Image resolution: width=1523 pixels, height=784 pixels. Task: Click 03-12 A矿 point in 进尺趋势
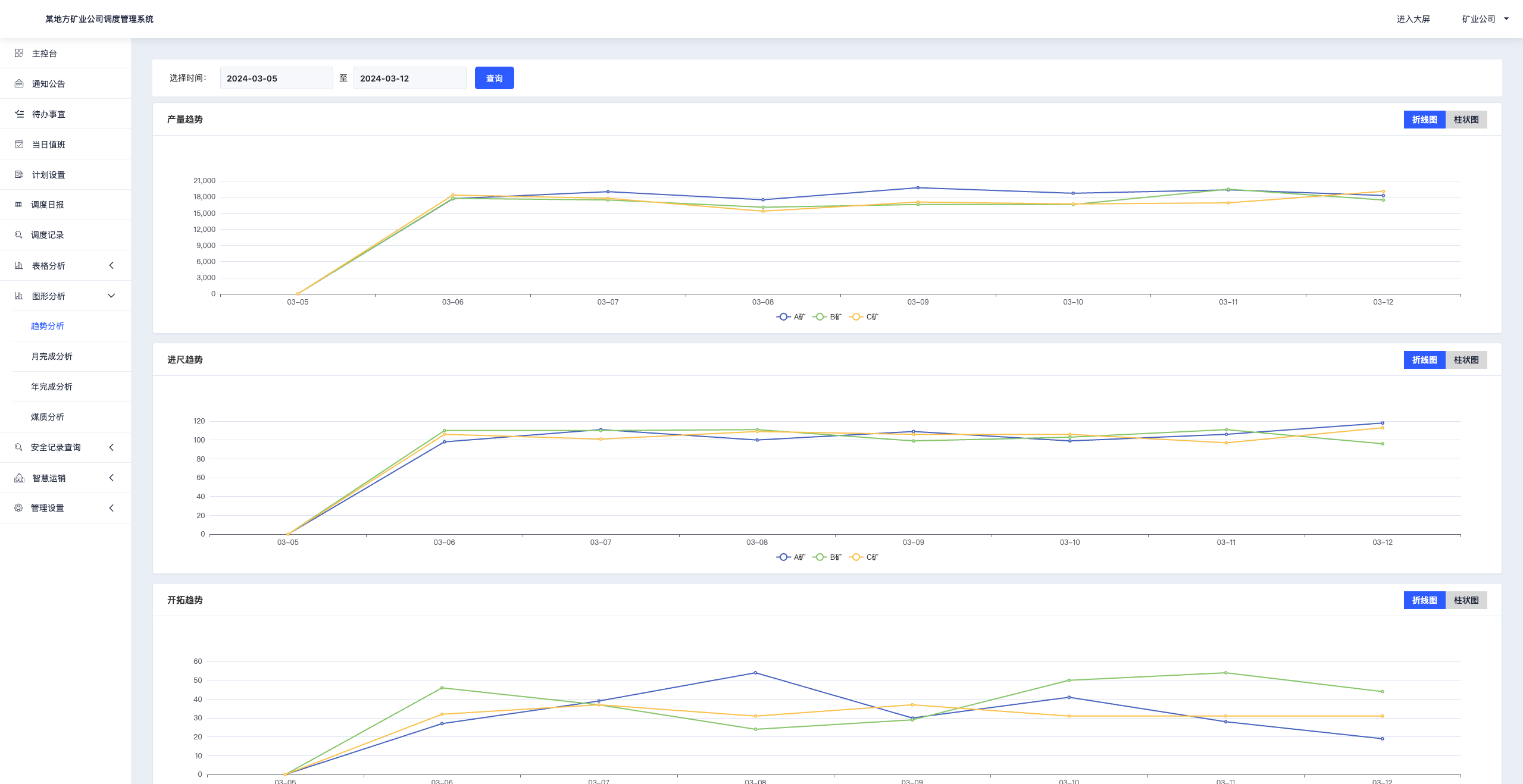(1382, 423)
